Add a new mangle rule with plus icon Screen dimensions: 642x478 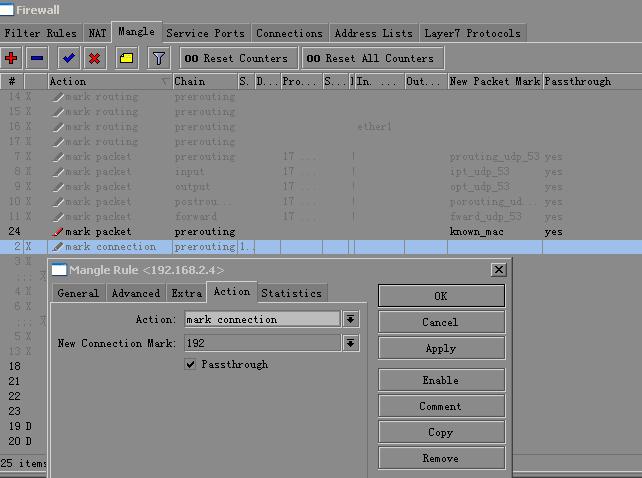11,58
